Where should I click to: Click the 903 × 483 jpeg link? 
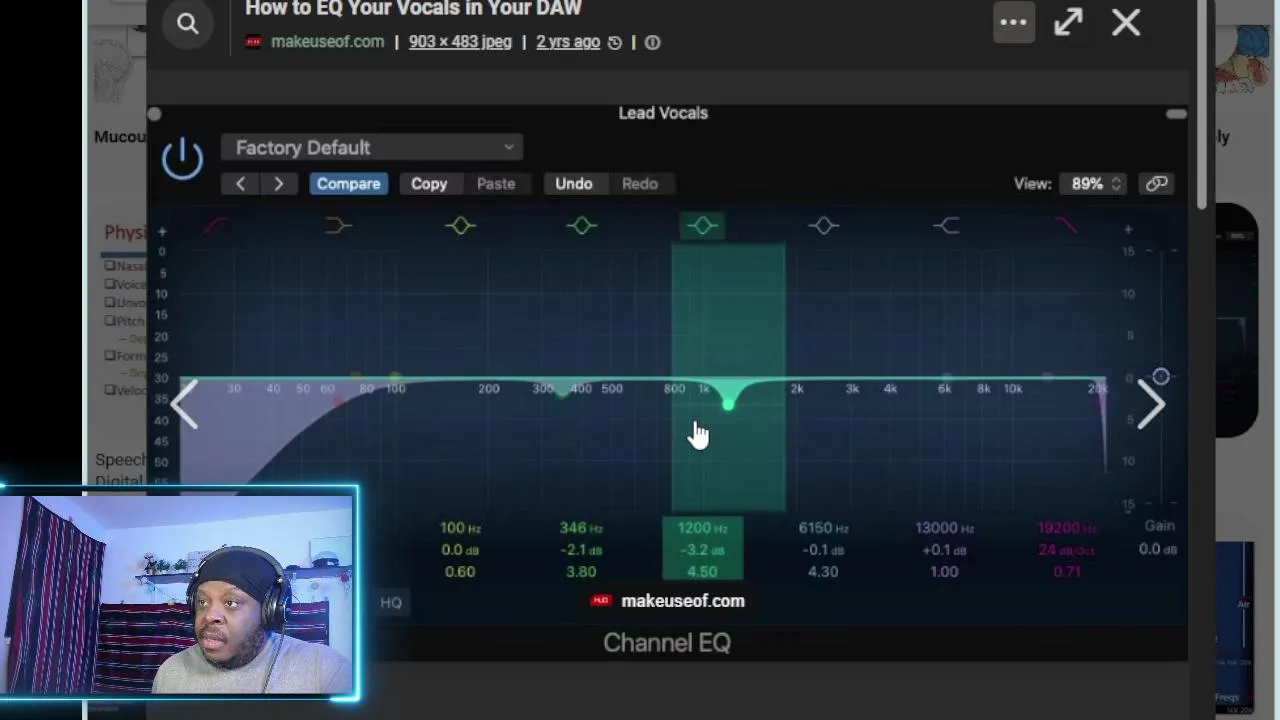pos(460,42)
